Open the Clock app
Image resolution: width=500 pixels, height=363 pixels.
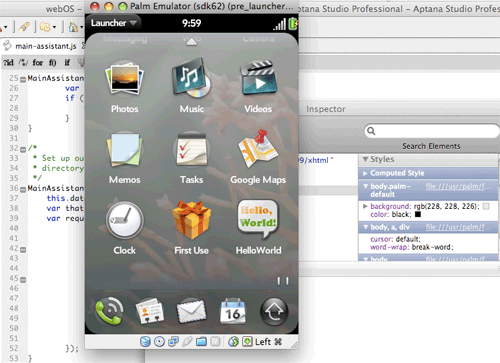[125, 221]
